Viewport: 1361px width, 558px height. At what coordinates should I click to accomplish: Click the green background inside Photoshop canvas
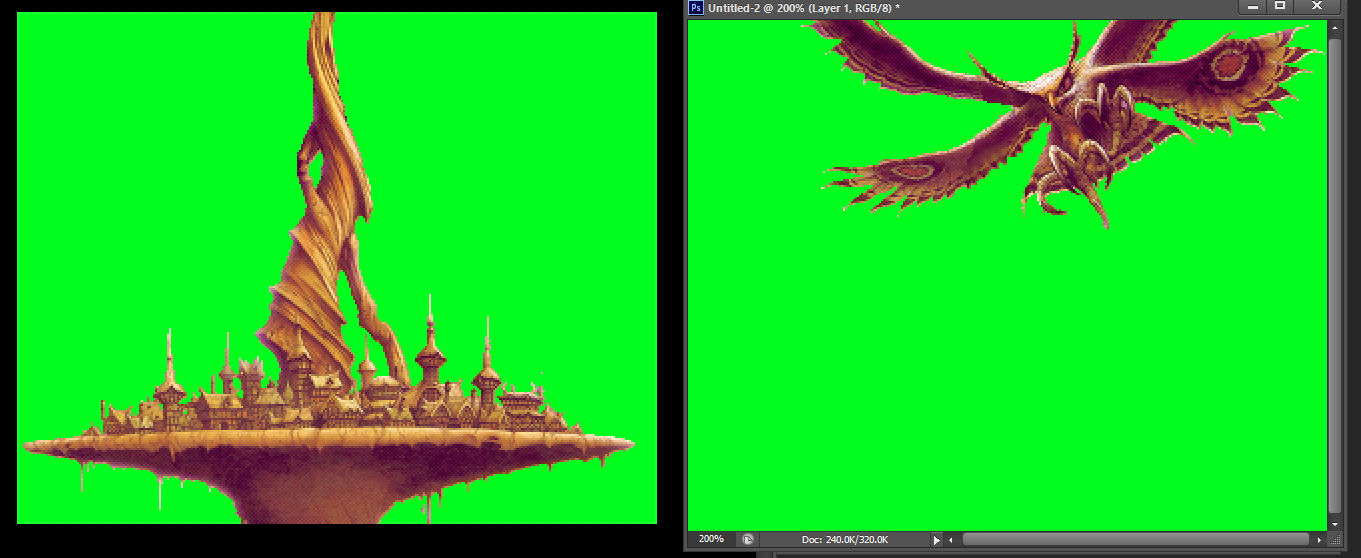(x=1000, y=380)
